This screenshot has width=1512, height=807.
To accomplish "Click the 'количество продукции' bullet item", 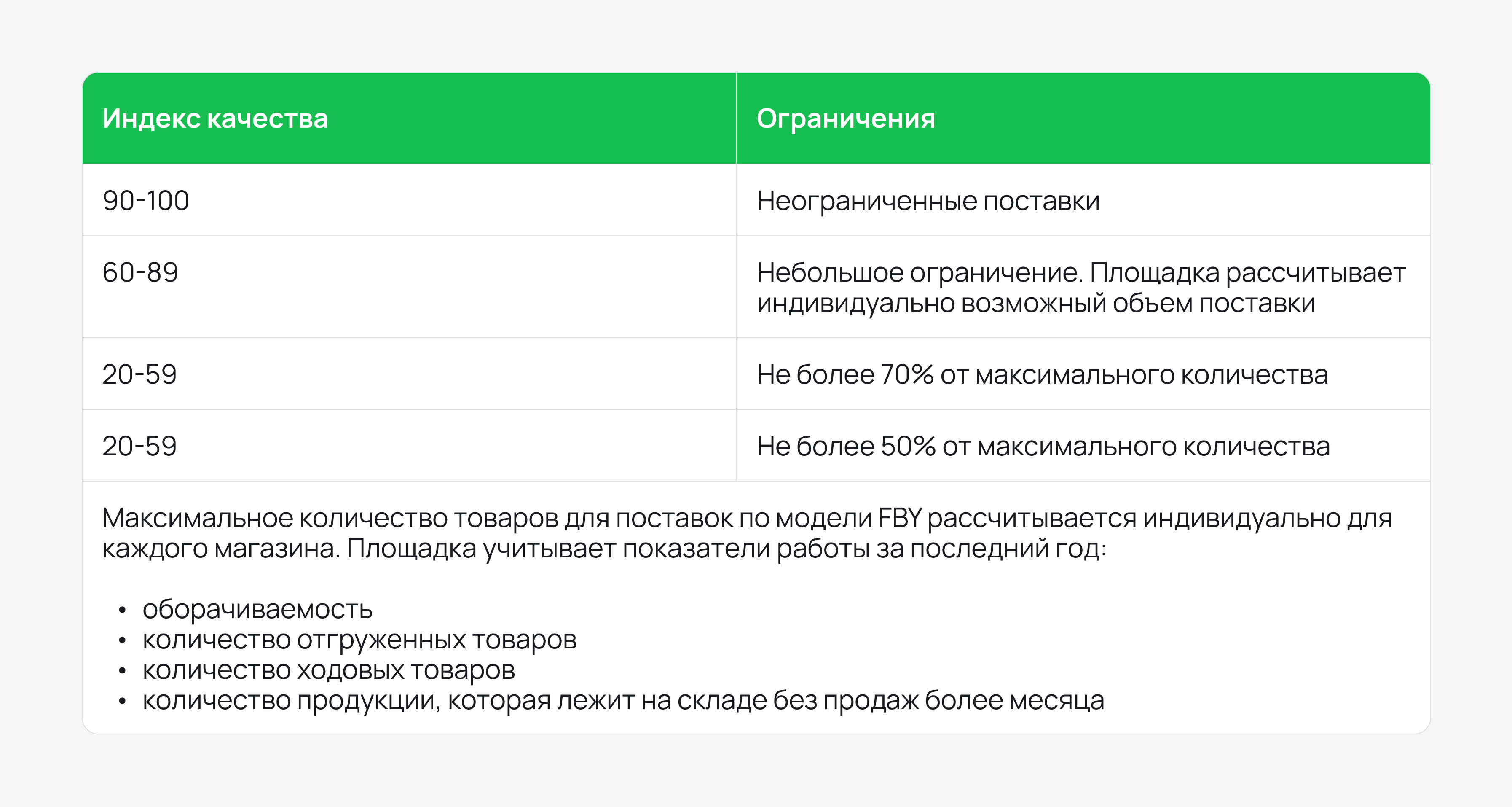I will pos(623,700).
